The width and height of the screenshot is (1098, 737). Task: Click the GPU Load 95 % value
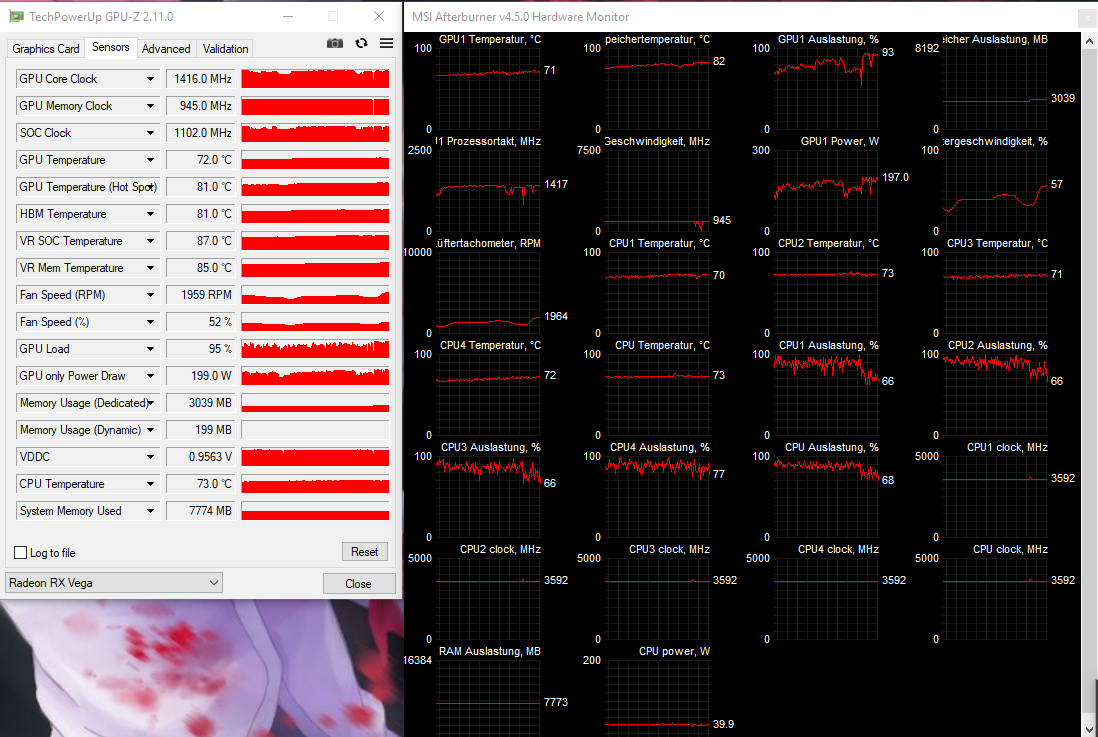click(201, 349)
